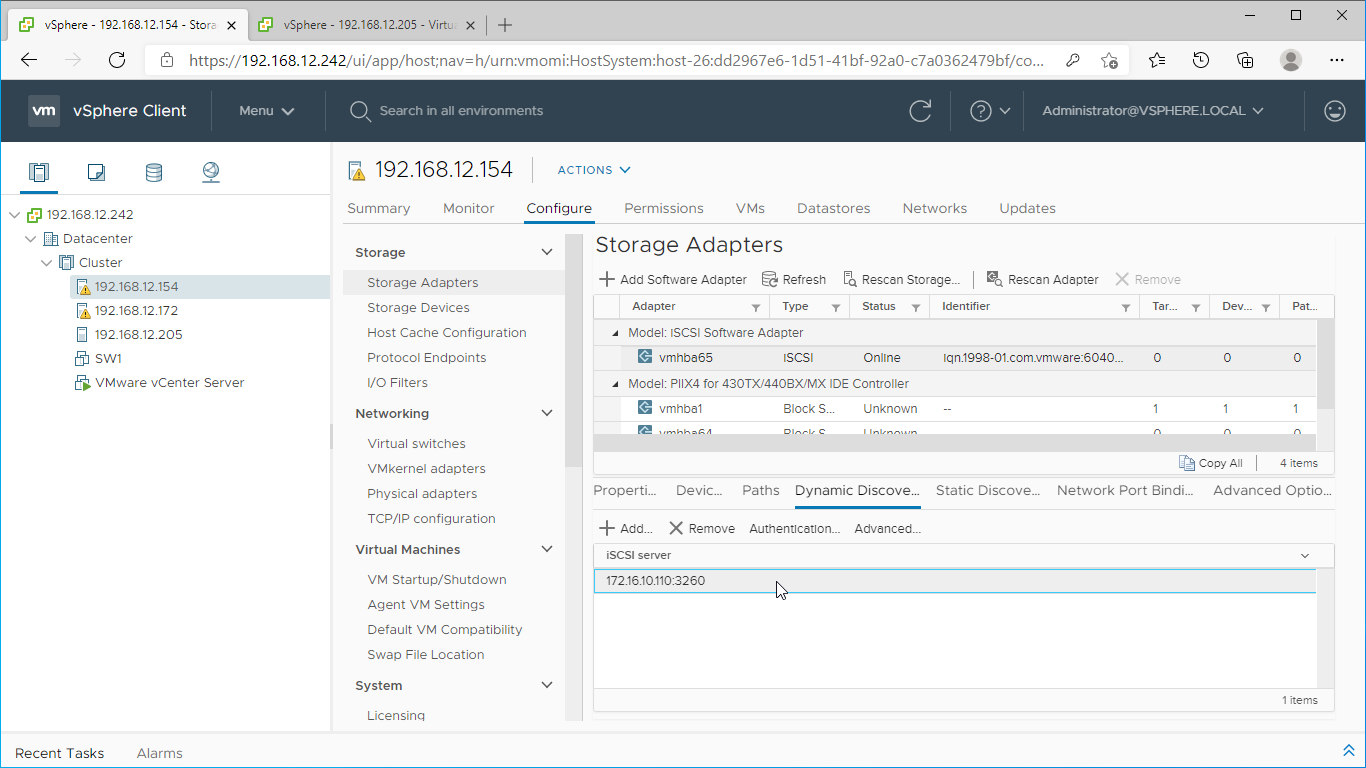1366x768 pixels.
Task: Collapse the Virtual Machines sidebar section
Action: (547, 550)
